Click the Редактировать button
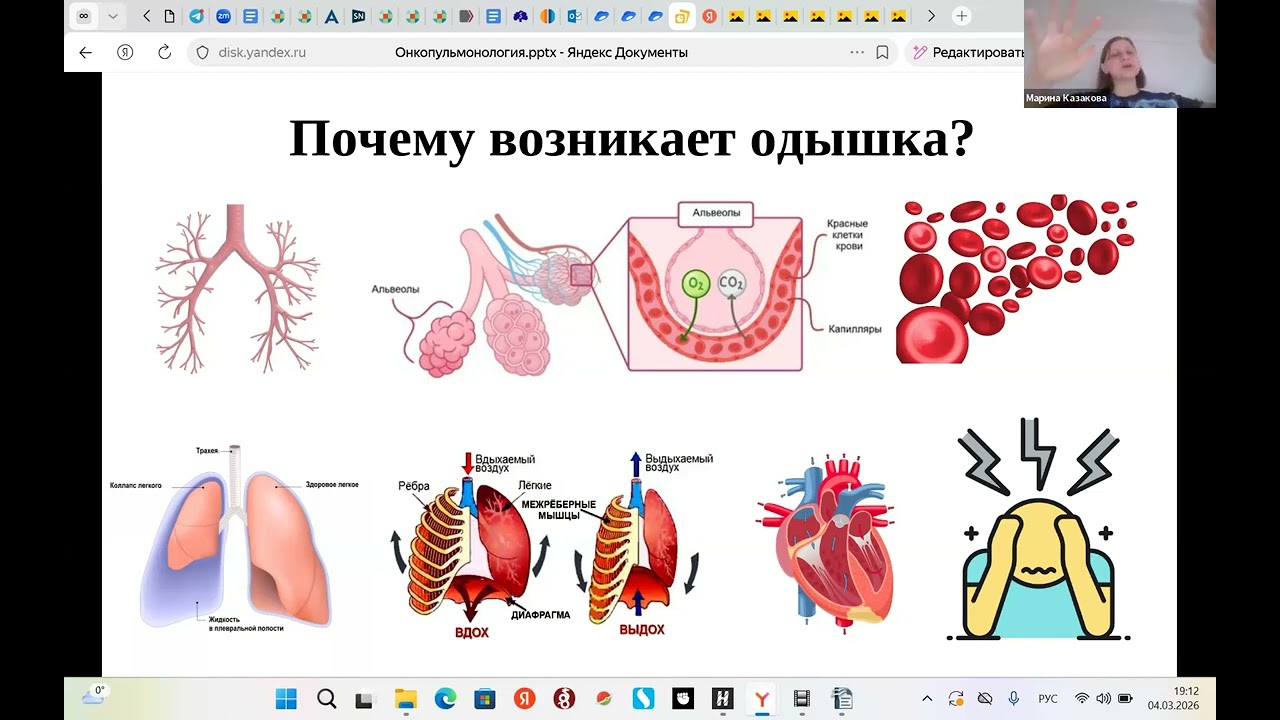The image size is (1280, 720). (x=968, y=53)
